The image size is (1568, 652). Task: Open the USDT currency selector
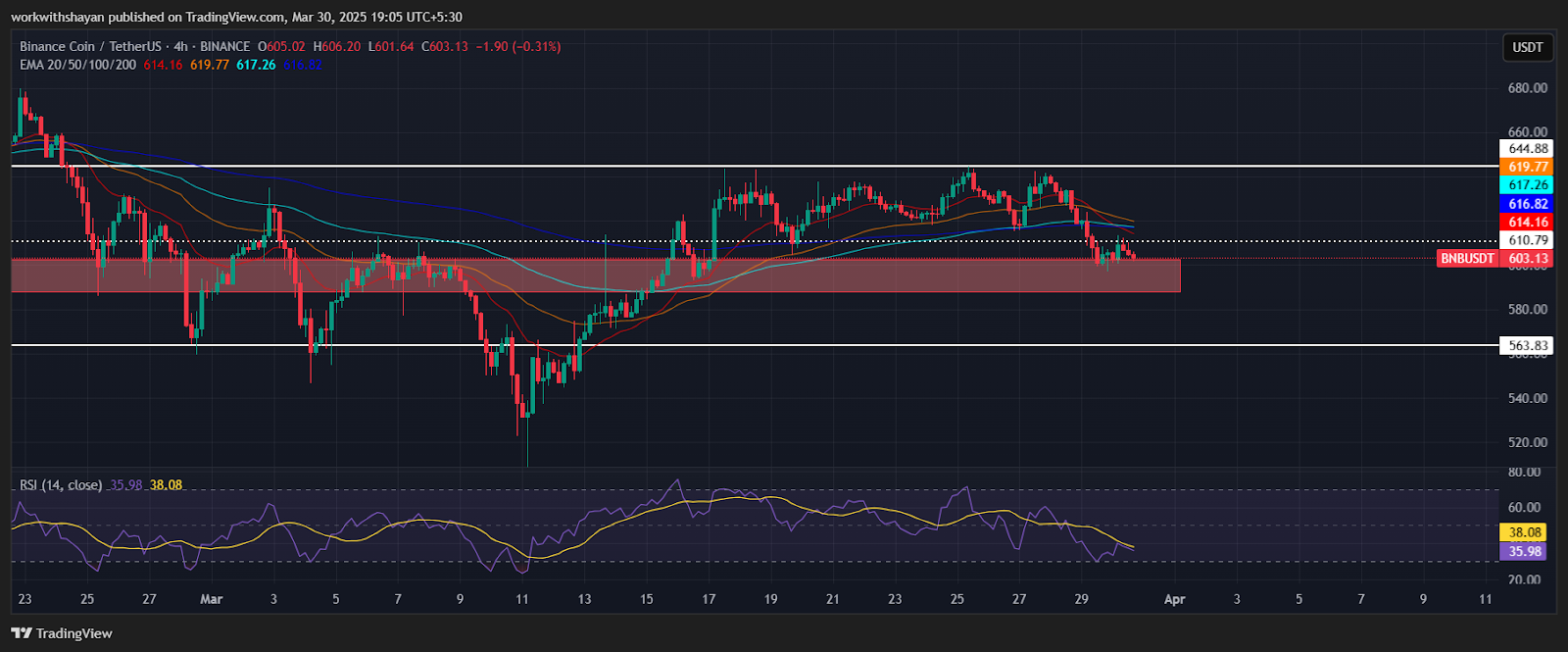point(1527,47)
